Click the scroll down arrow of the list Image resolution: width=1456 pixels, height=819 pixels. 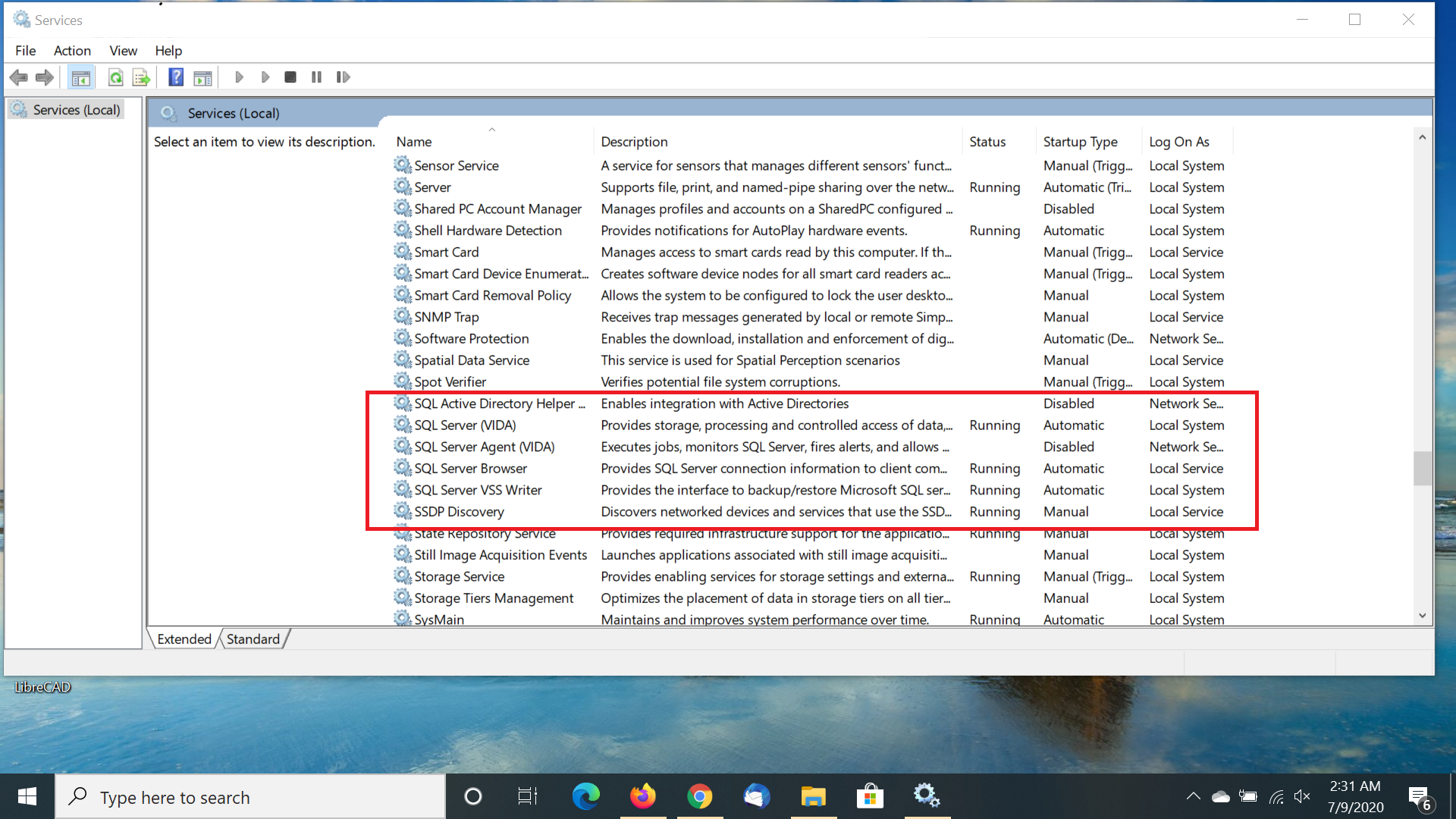(1422, 616)
